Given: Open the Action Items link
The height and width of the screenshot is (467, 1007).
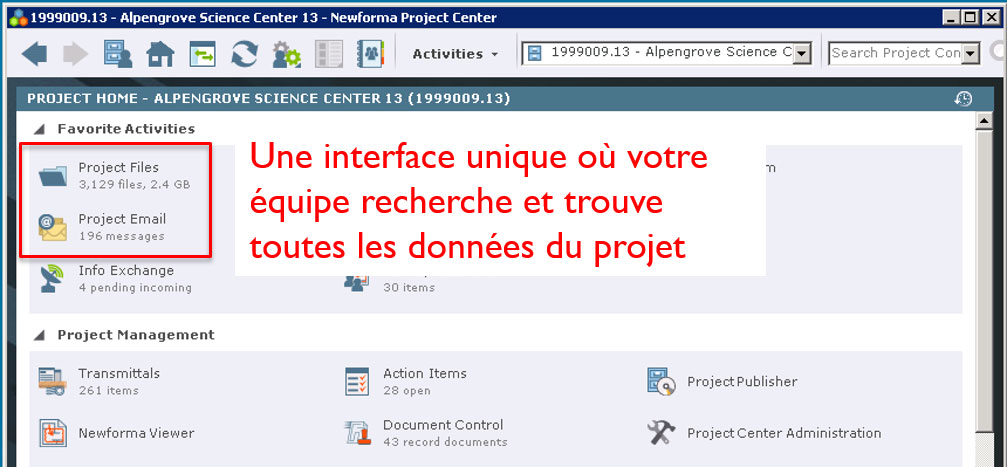Looking at the screenshot, I should pyautogui.click(x=425, y=373).
